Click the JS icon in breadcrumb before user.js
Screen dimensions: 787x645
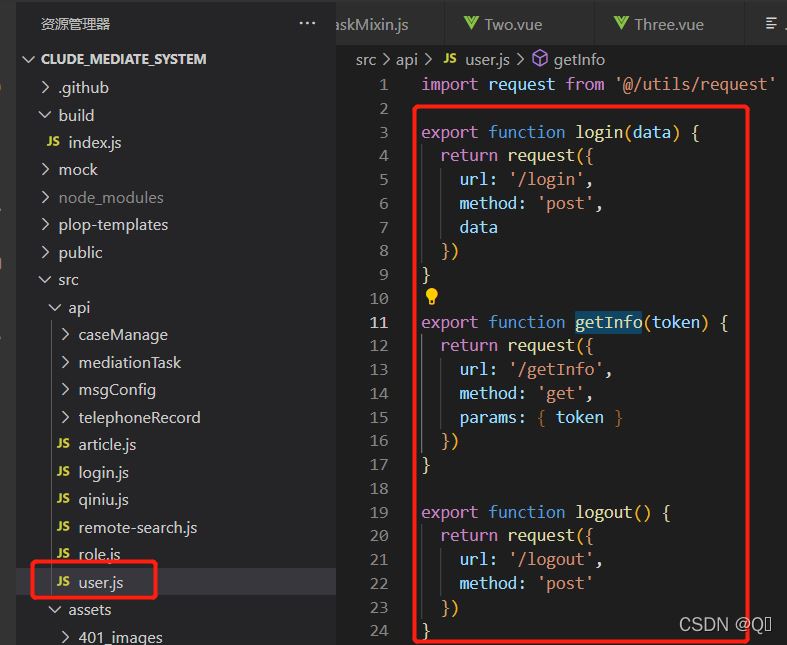[x=450, y=59]
